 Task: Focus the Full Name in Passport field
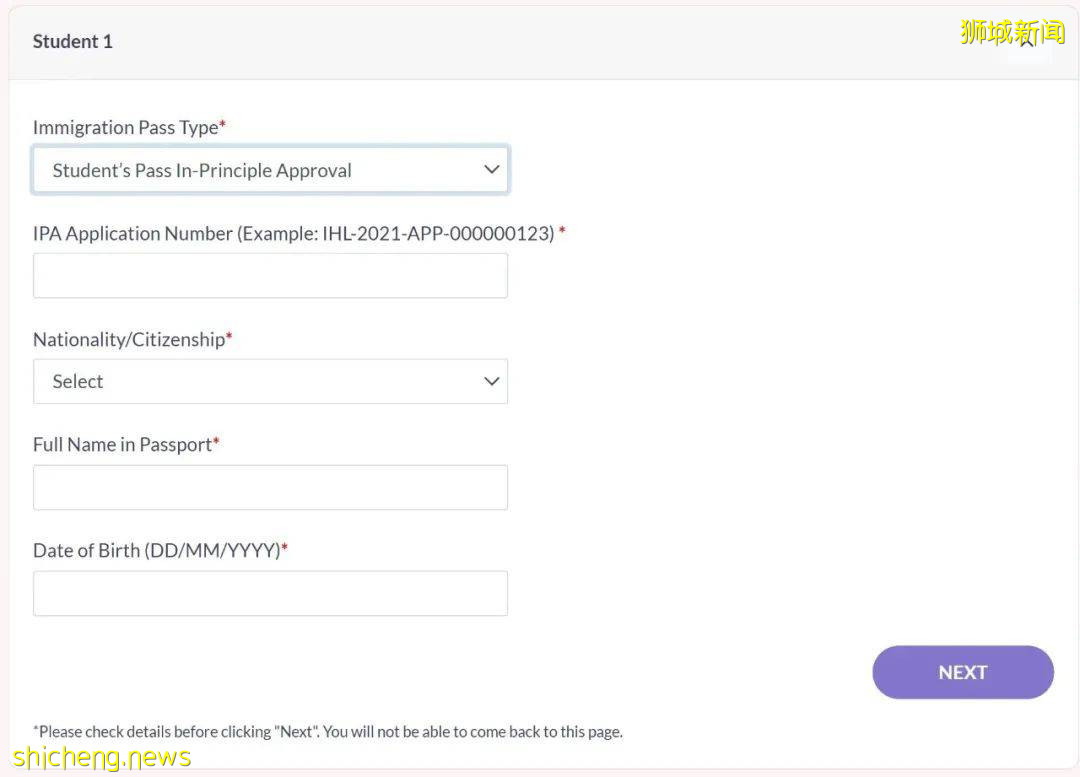click(270, 487)
